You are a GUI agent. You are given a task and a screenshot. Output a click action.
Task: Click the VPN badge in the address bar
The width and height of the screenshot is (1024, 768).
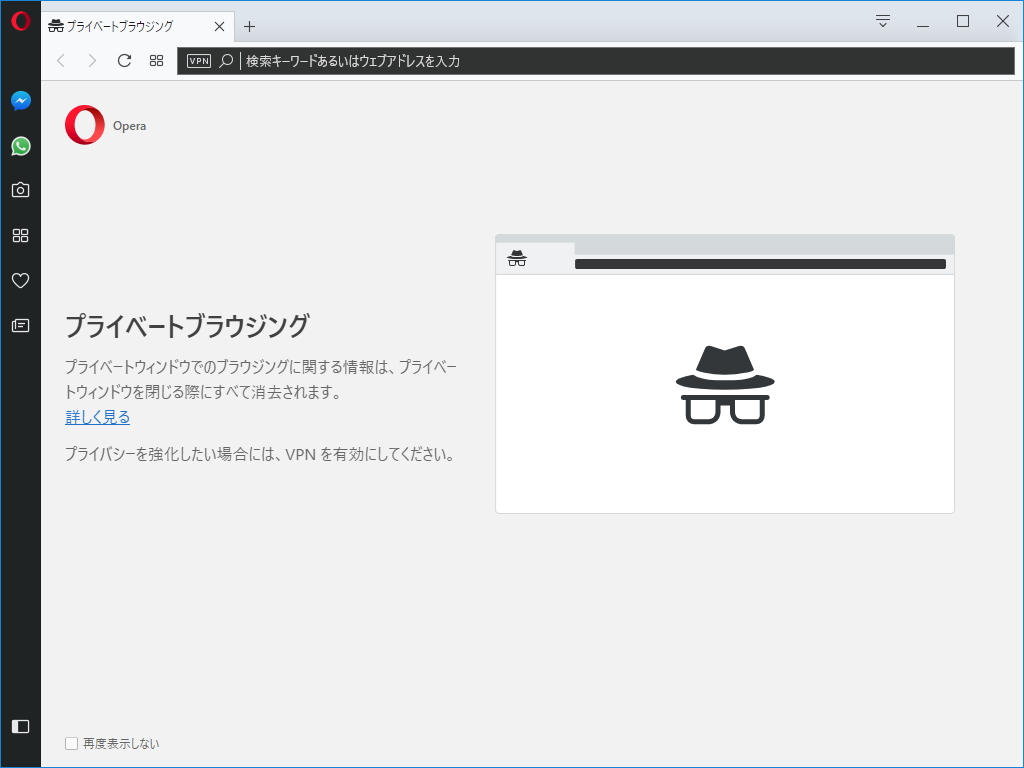pyautogui.click(x=199, y=60)
